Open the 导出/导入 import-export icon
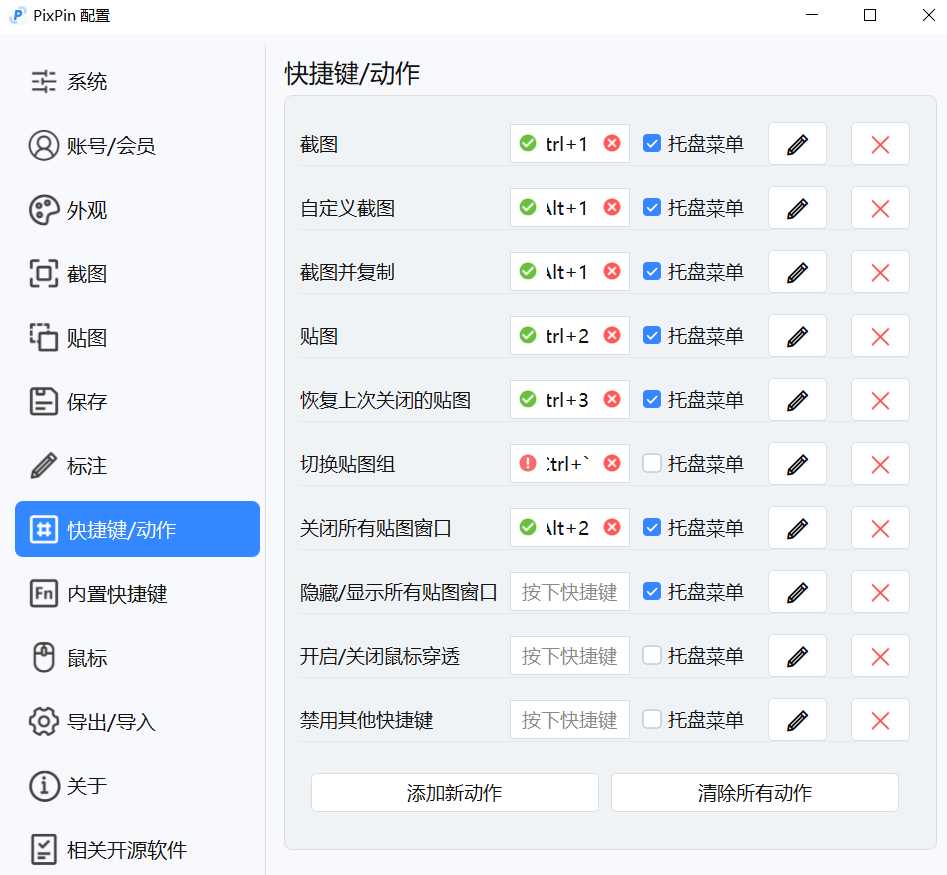 (x=44, y=721)
